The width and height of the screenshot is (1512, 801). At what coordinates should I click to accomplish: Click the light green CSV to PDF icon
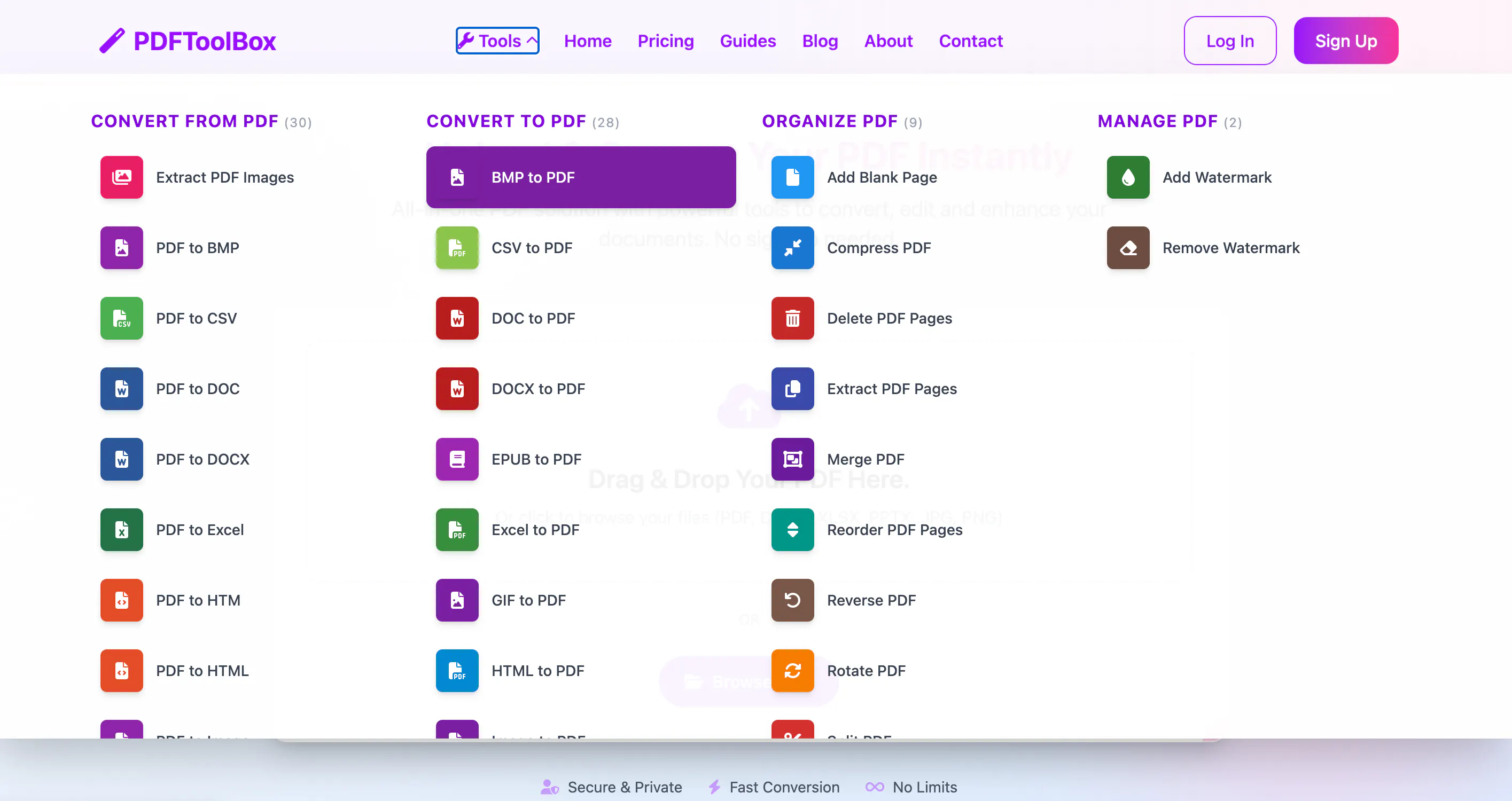[x=457, y=248]
